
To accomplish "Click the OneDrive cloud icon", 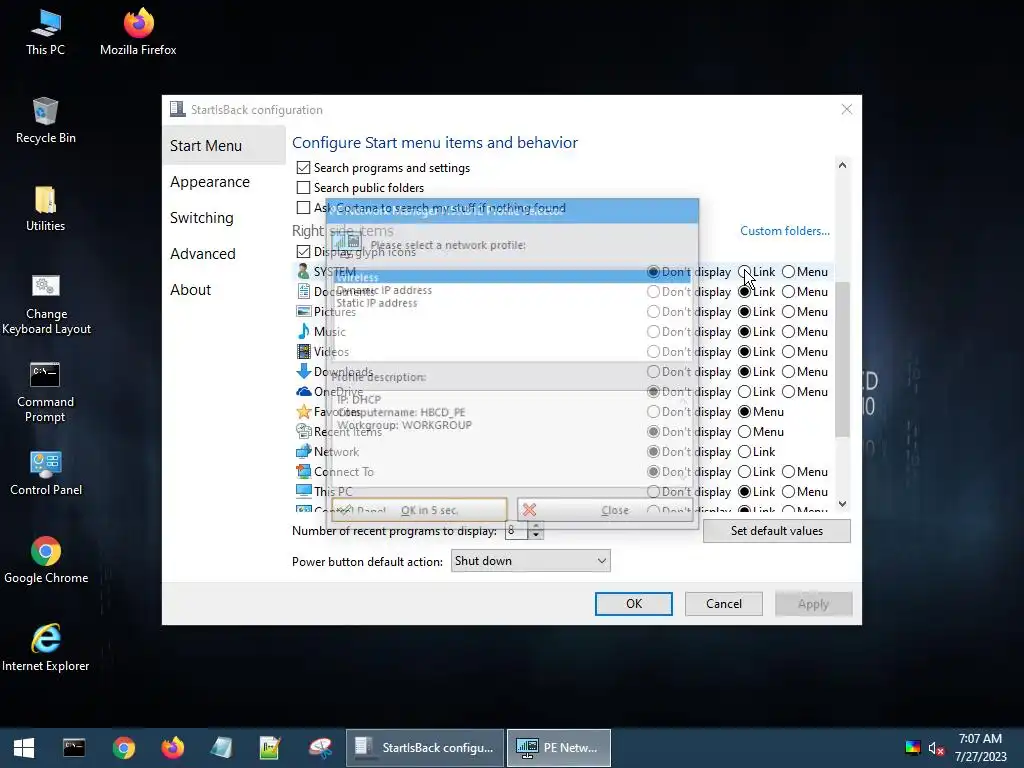I will (304, 392).
